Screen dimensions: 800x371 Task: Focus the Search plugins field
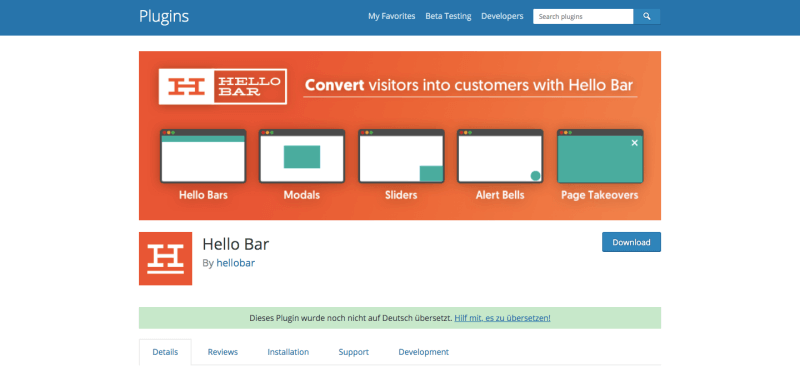(583, 16)
